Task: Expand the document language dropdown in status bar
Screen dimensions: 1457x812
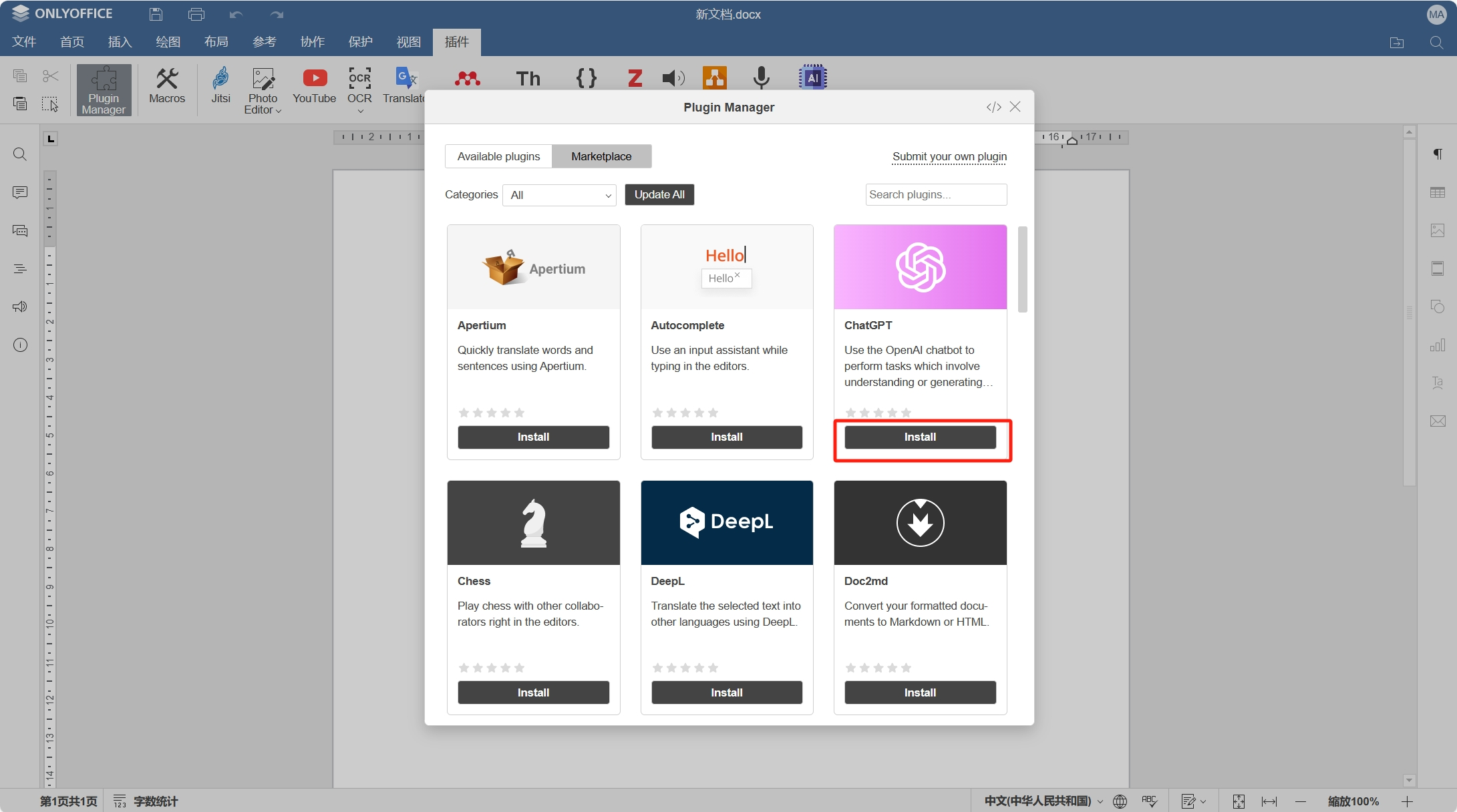Action: pos(1100,801)
